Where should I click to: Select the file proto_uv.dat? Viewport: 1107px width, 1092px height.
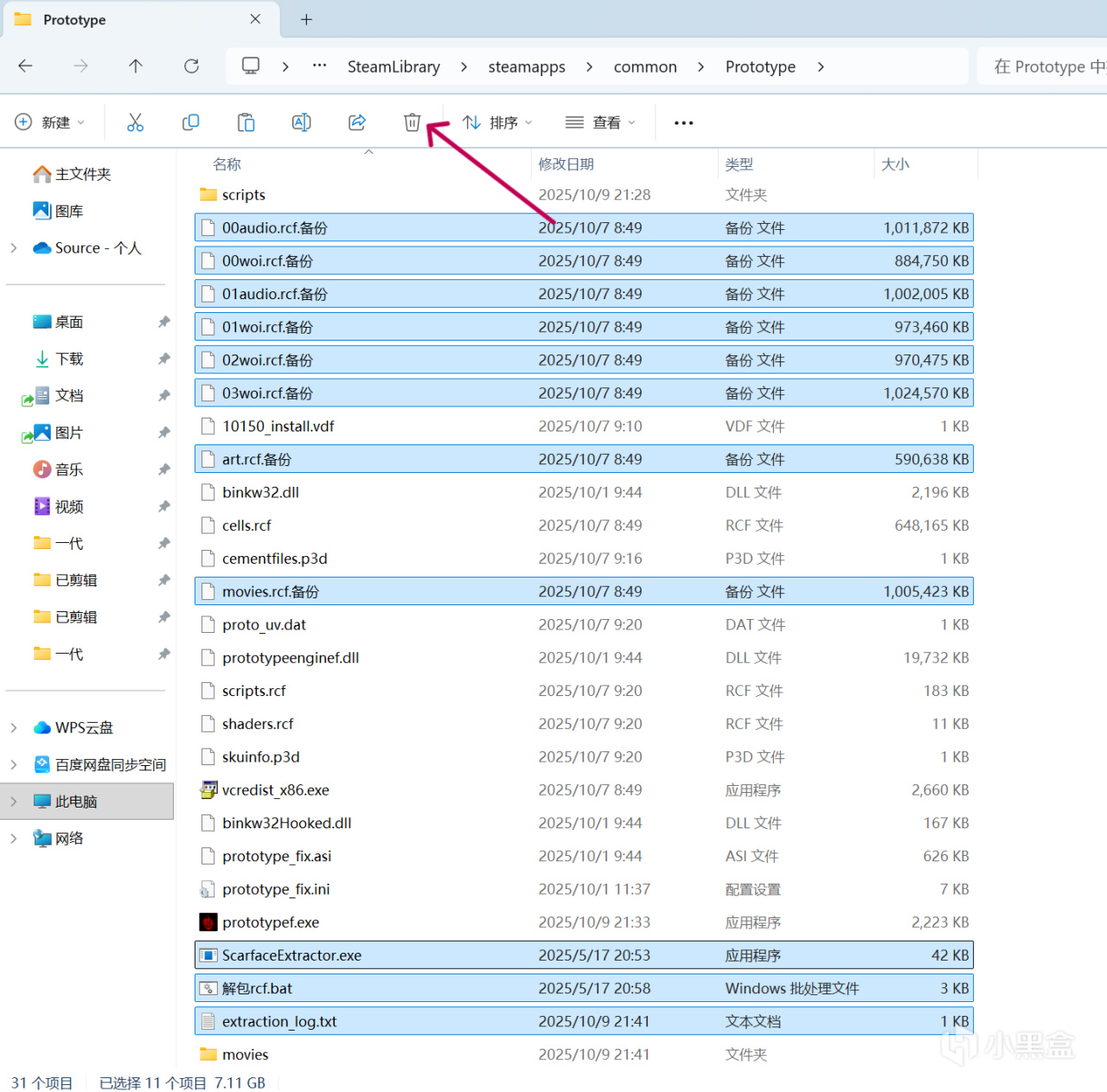(x=584, y=625)
